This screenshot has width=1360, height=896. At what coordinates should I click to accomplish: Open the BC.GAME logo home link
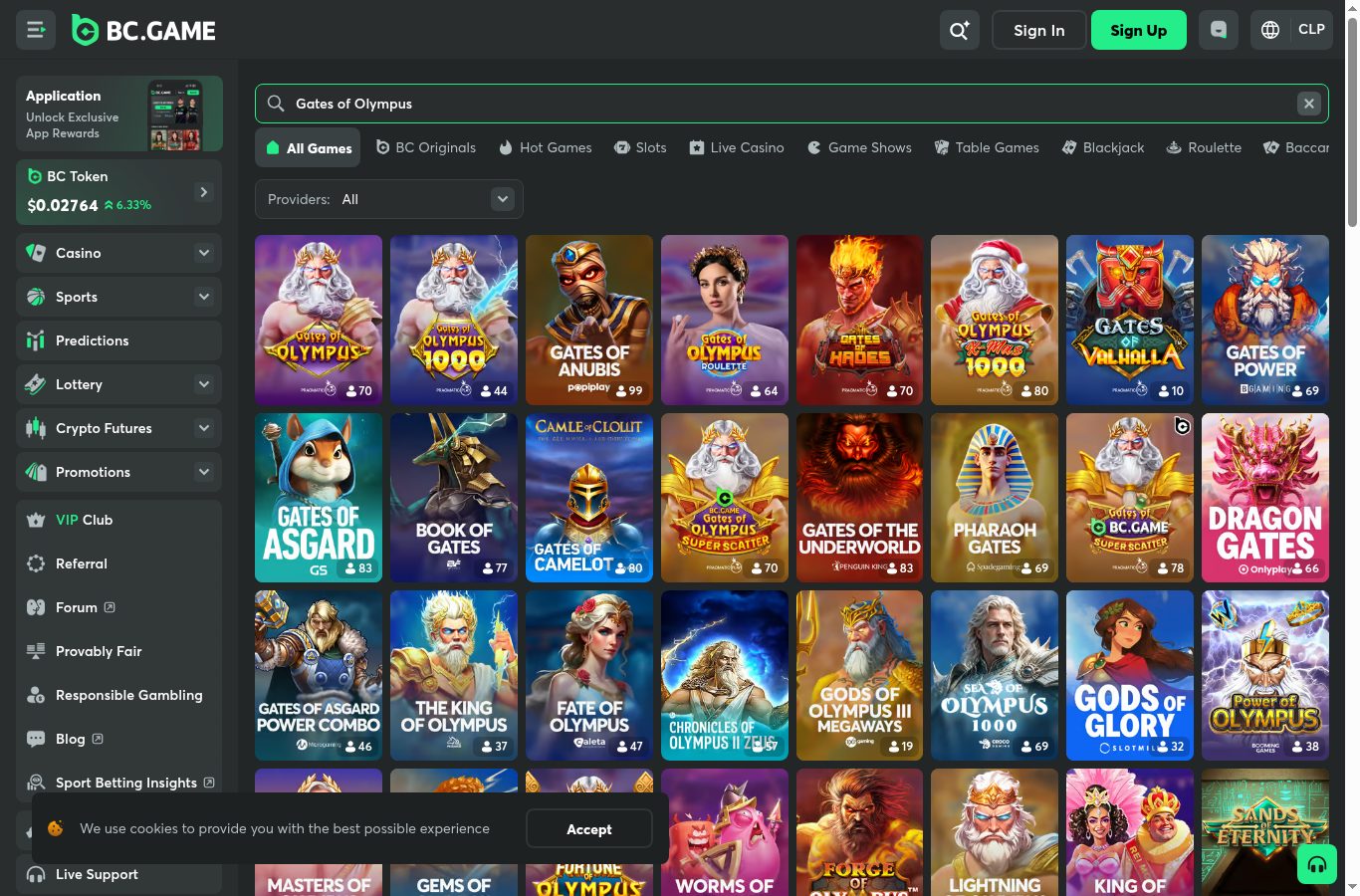click(x=143, y=31)
